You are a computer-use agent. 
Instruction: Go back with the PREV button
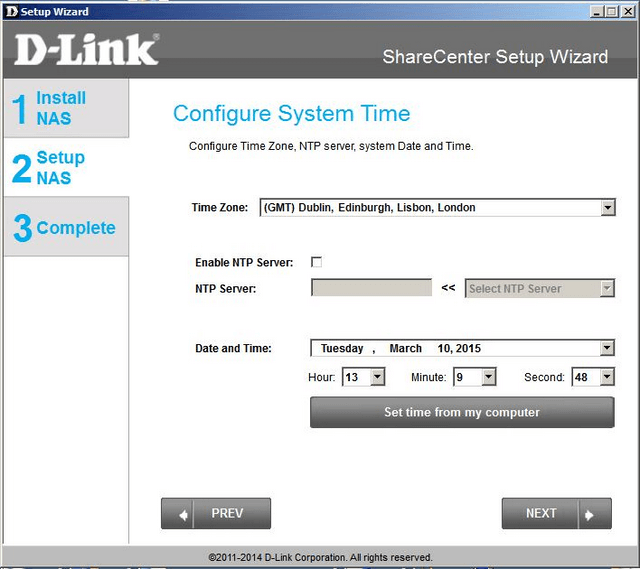(216, 513)
